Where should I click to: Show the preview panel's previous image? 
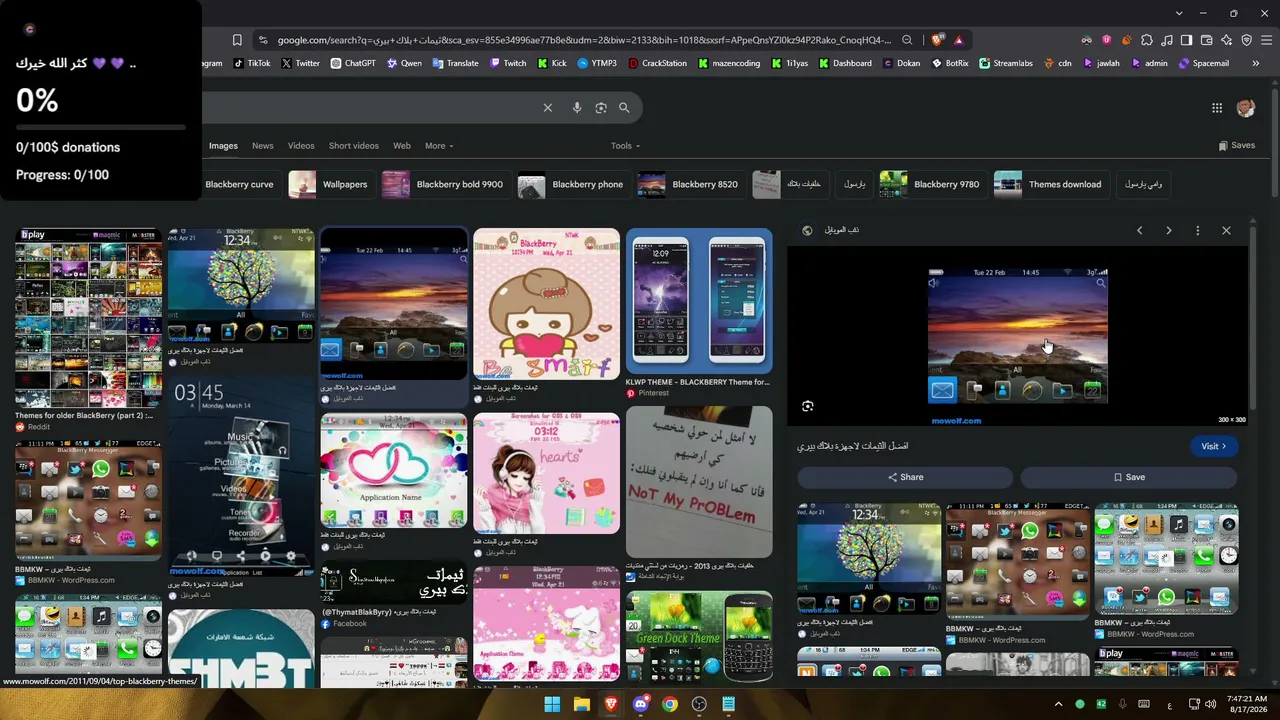1139,230
